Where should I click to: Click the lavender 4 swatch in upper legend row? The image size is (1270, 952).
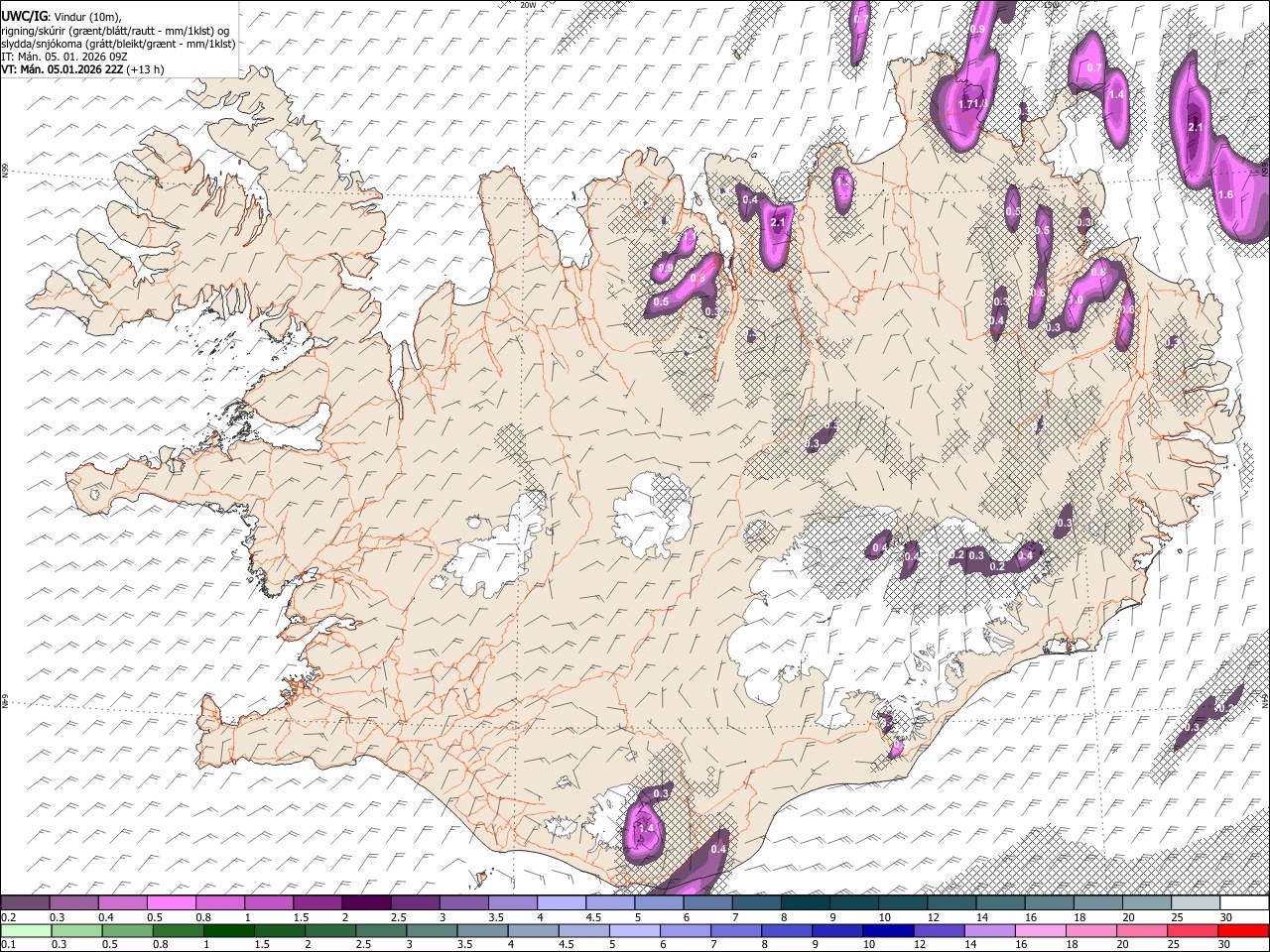tap(561, 902)
